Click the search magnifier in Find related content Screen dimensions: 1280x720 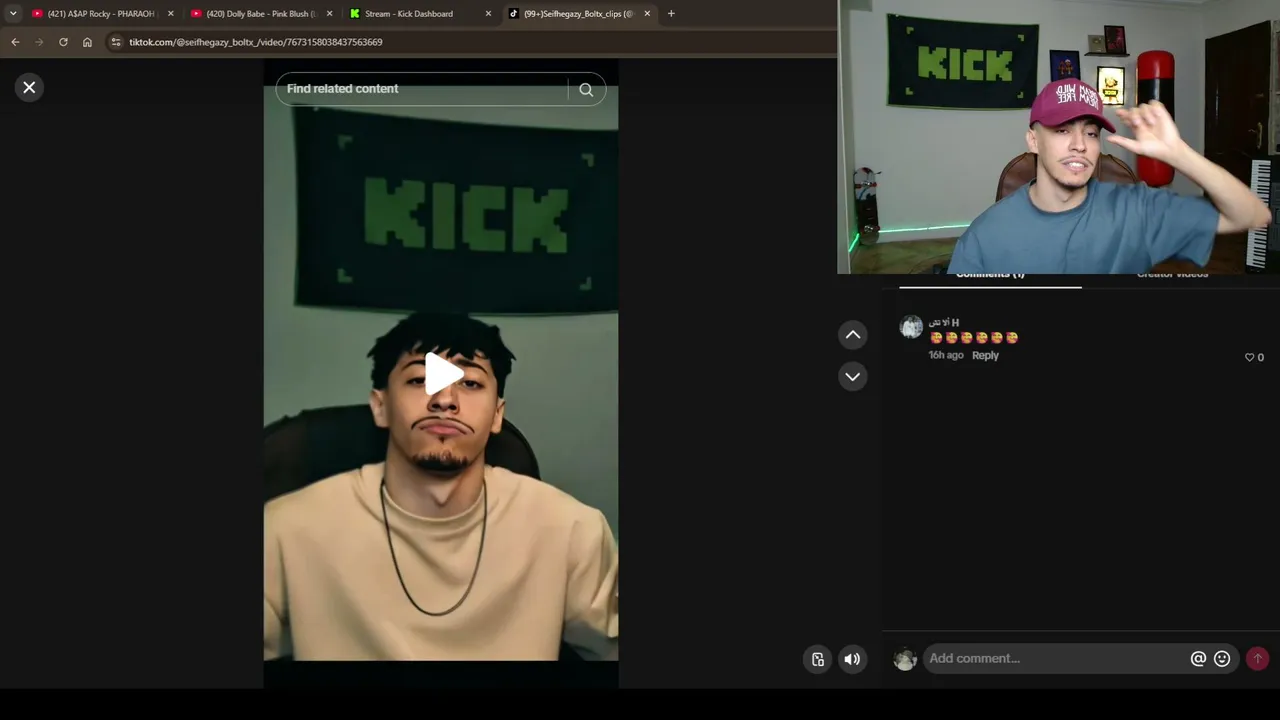tap(586, 89)
